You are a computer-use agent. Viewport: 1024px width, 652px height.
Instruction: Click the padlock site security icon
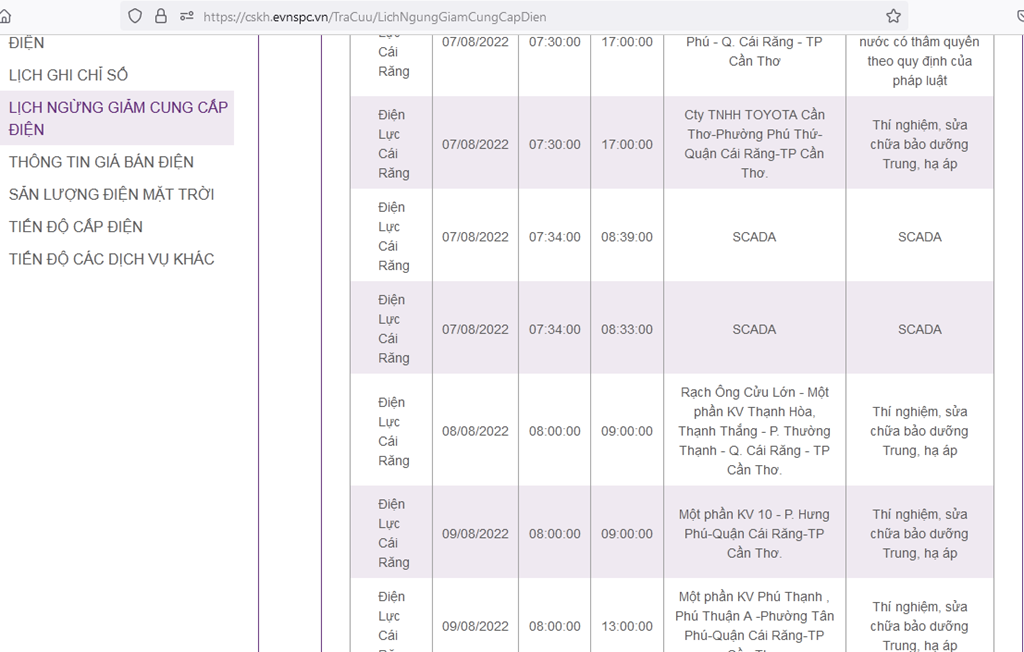161,16
